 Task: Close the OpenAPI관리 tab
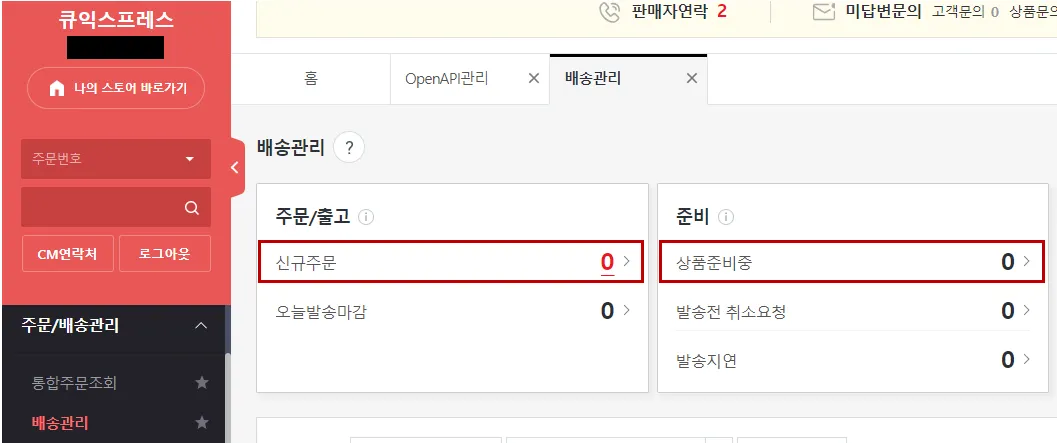tap(534, 78)
